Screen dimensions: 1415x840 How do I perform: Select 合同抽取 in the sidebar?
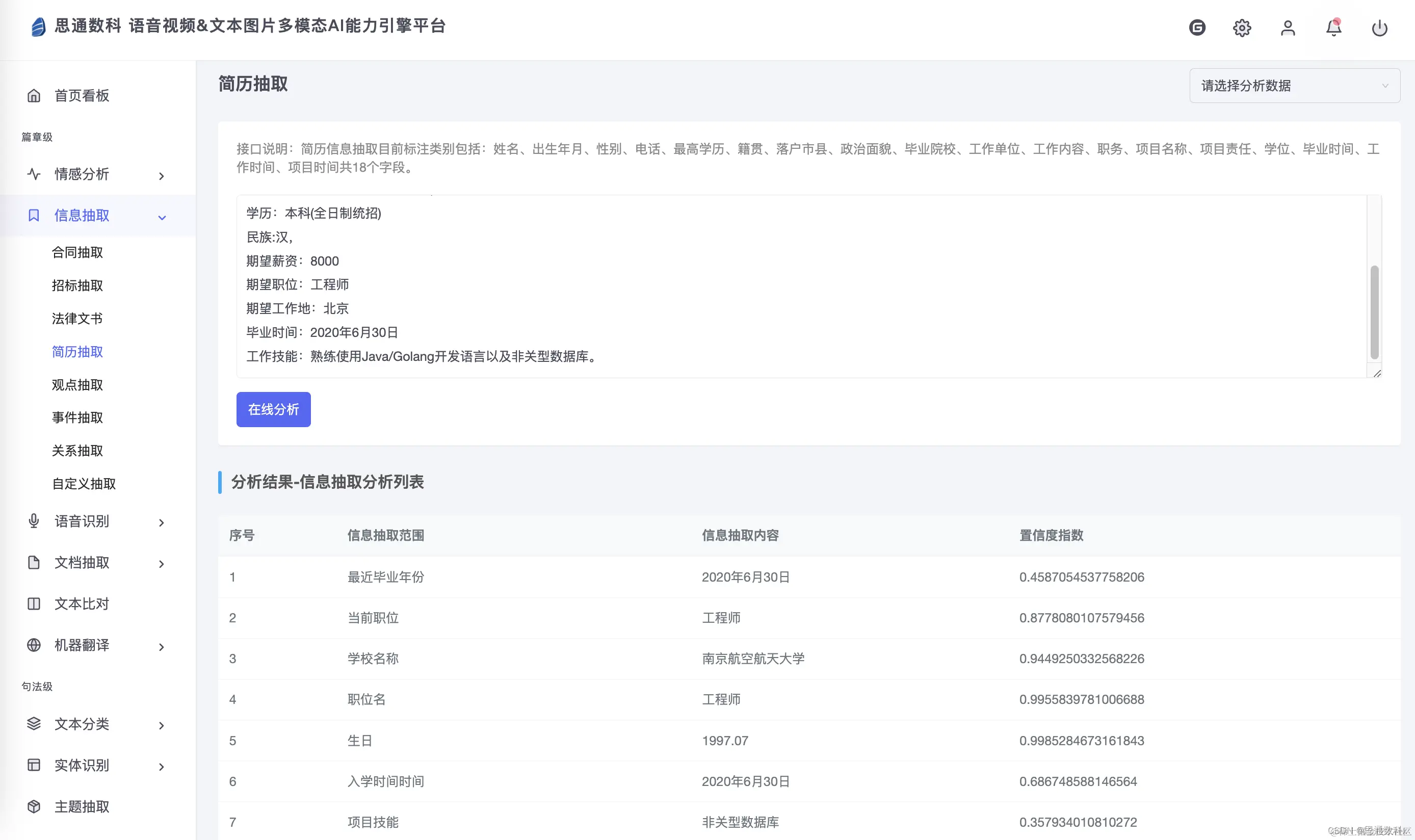click(x=77, y=252)
